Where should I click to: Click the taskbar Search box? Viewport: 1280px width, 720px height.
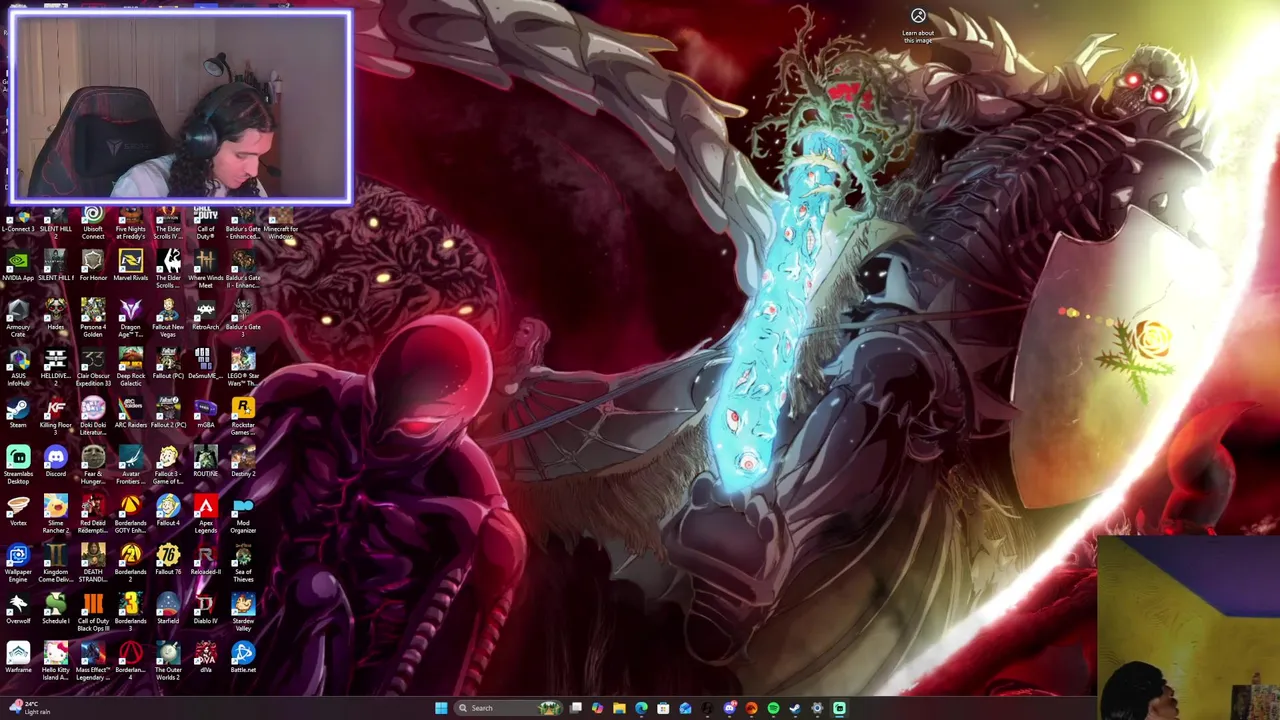pos(508,708)
